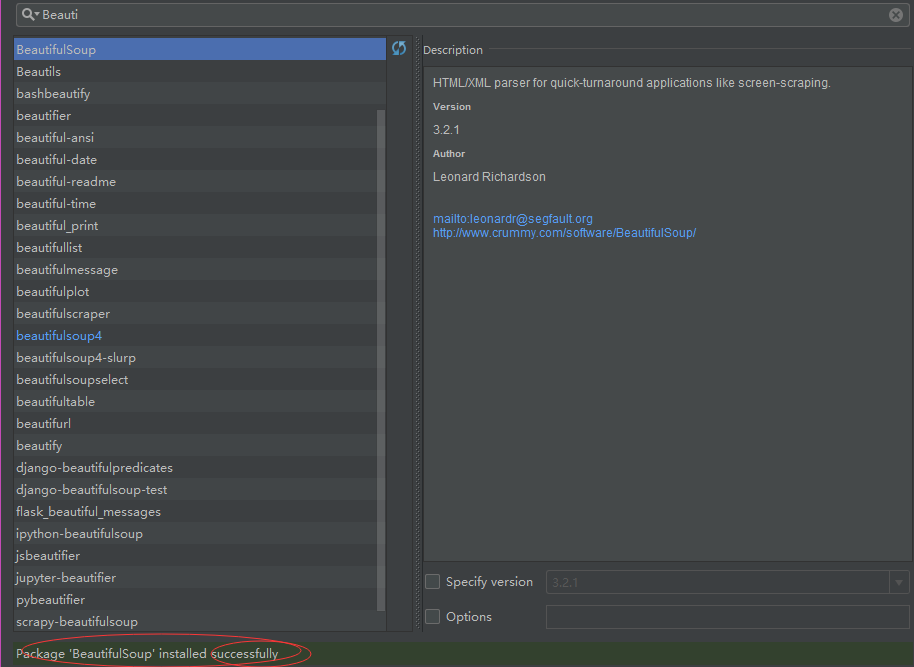Choose beautifullist from the list
Screen dimensions: 914x667
click(196, 248)
